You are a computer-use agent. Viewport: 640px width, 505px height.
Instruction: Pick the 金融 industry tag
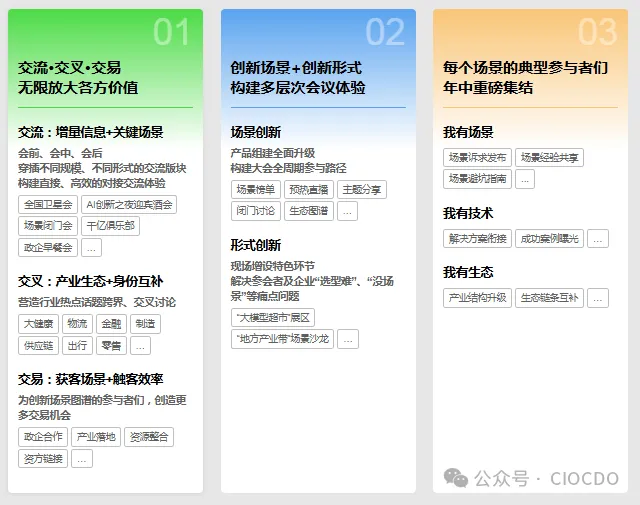(110, 324)
